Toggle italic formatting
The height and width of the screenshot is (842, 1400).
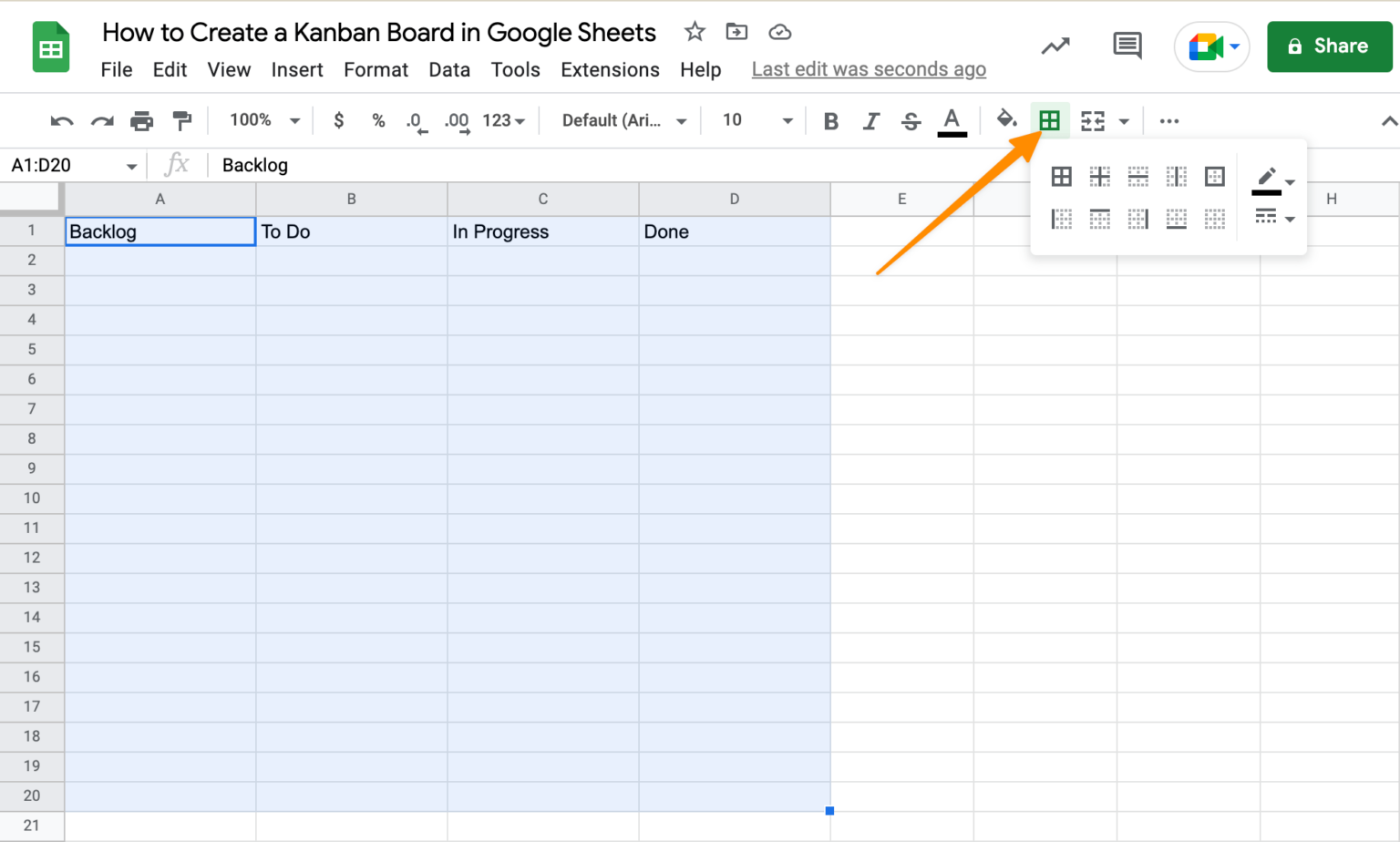click(x=870, y=119)
